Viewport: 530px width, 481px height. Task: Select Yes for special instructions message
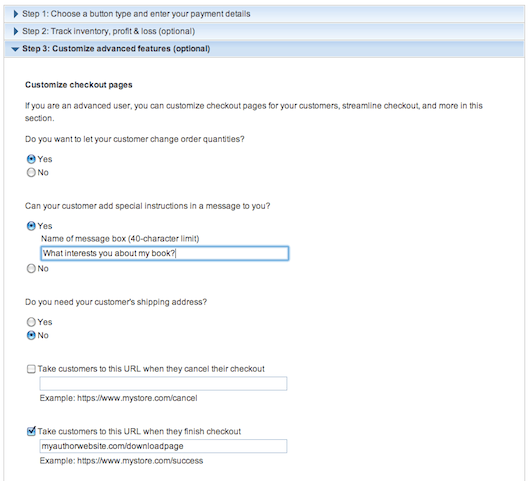[31, 226]
